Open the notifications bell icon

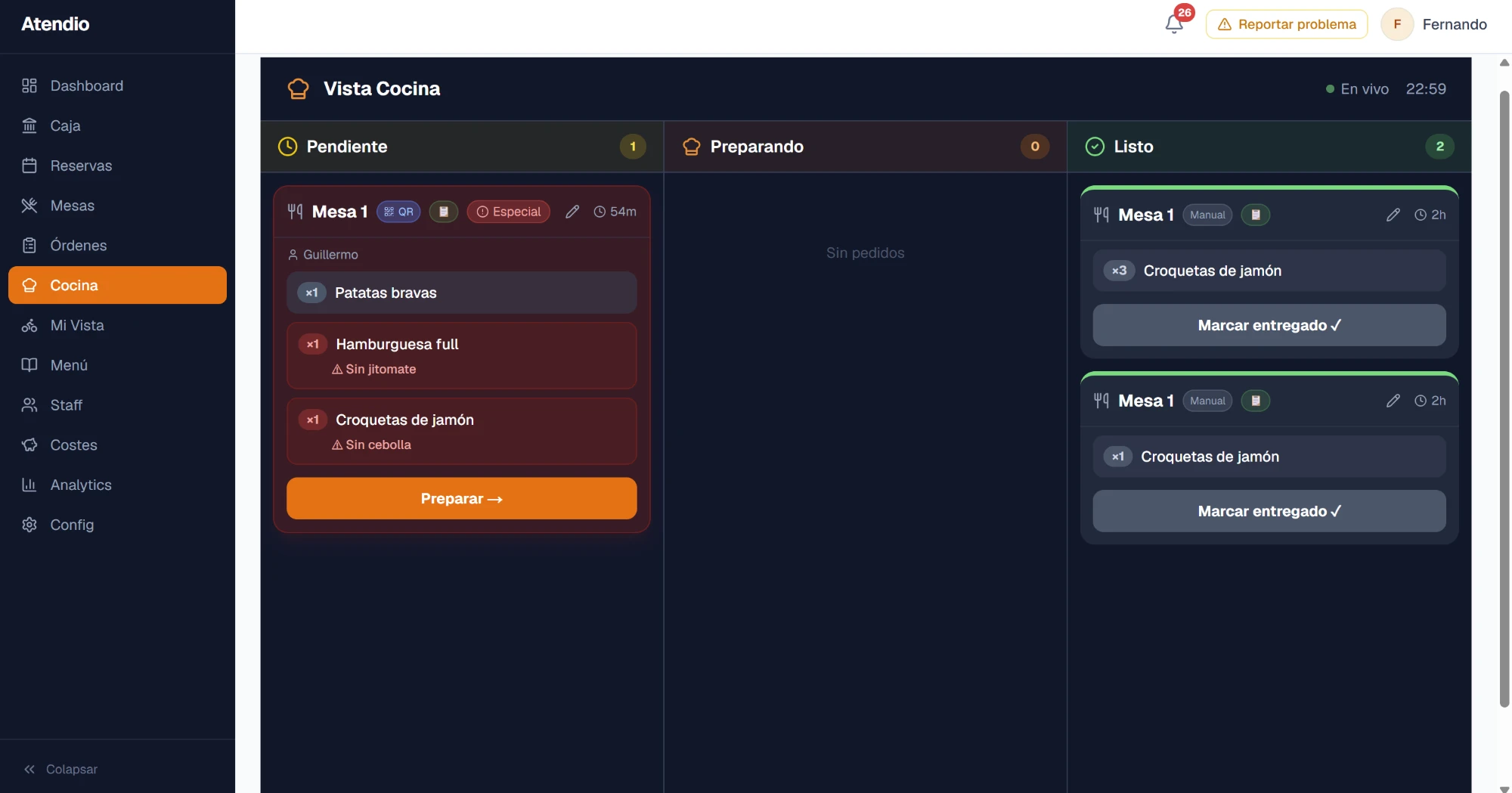pos(1174,24)
